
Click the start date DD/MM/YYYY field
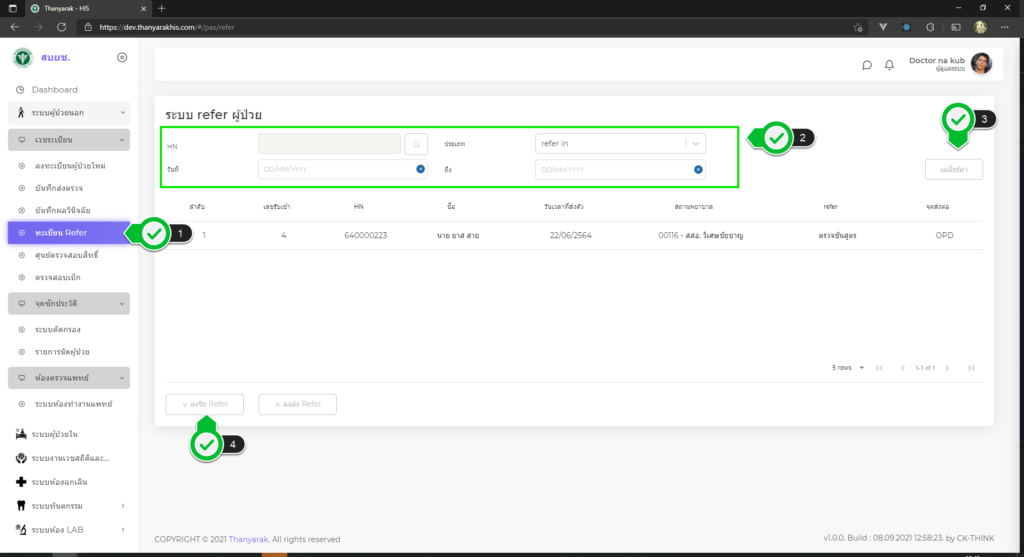(335, 169)
